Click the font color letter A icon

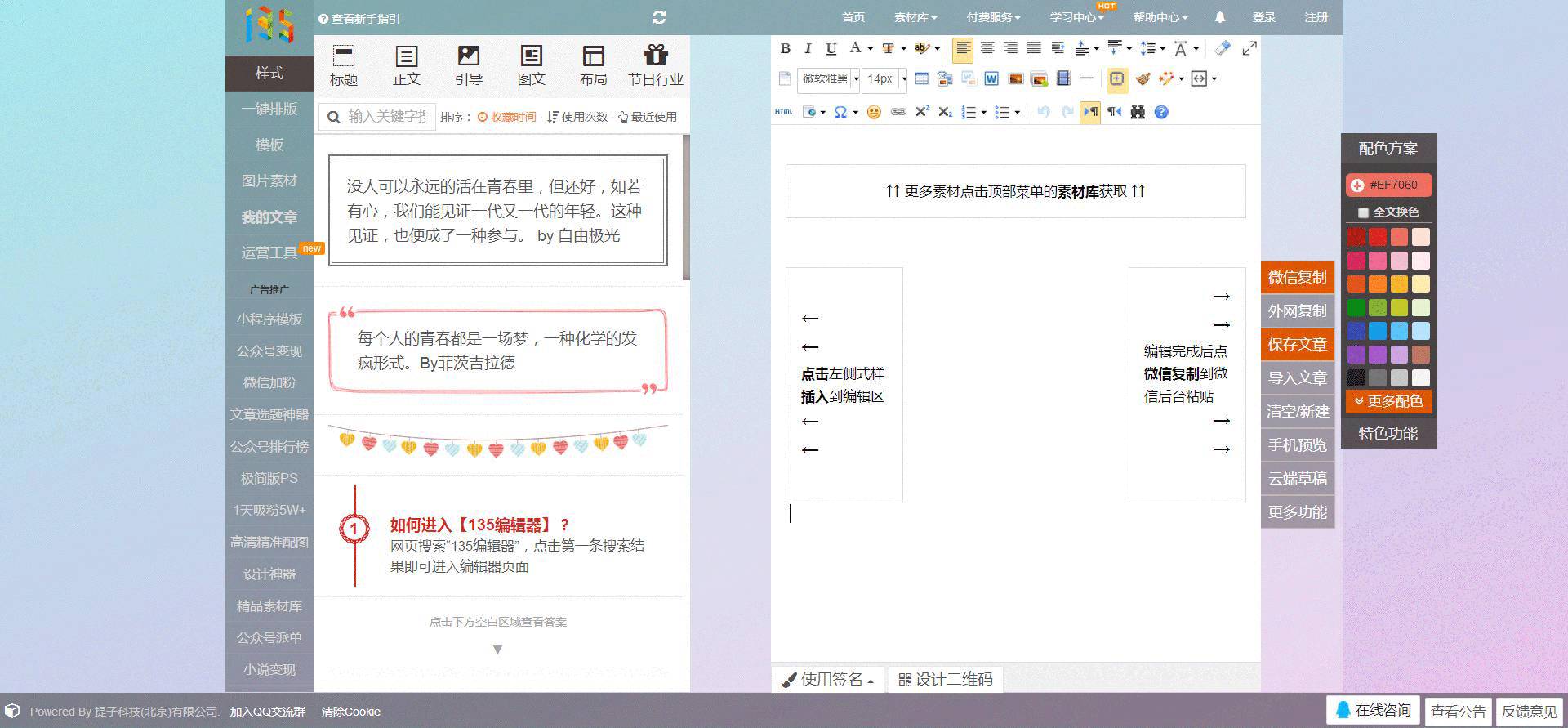click(x=855, y=48)
